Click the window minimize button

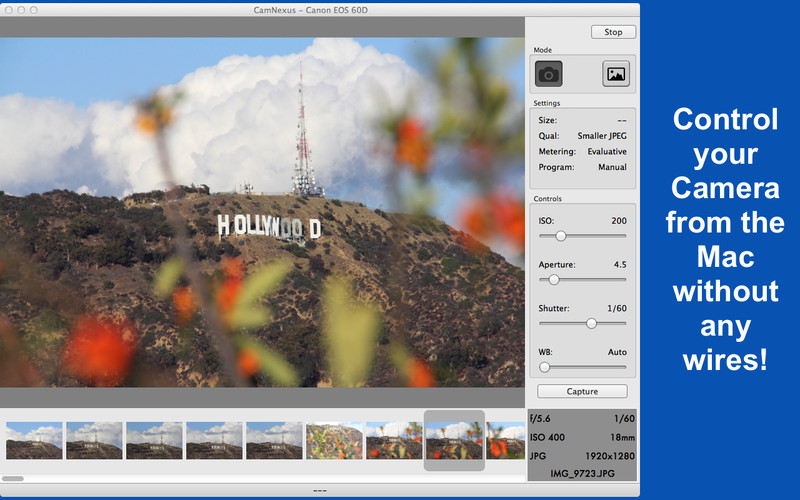21,10
